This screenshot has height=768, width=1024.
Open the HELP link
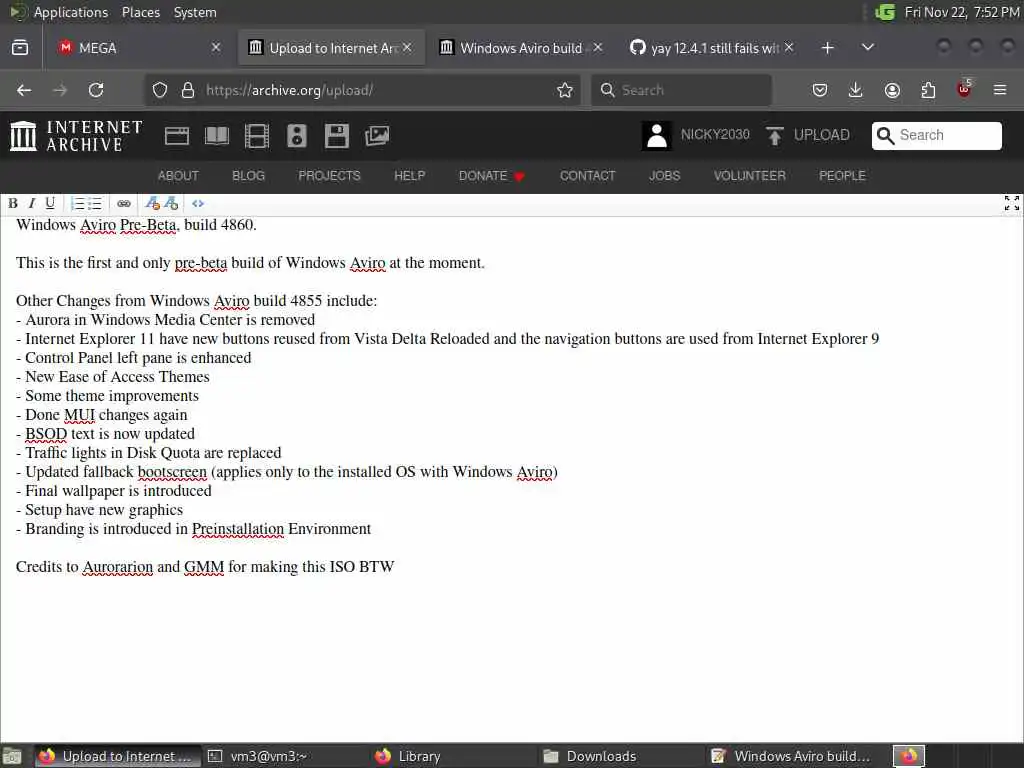(x=409, y=176)
